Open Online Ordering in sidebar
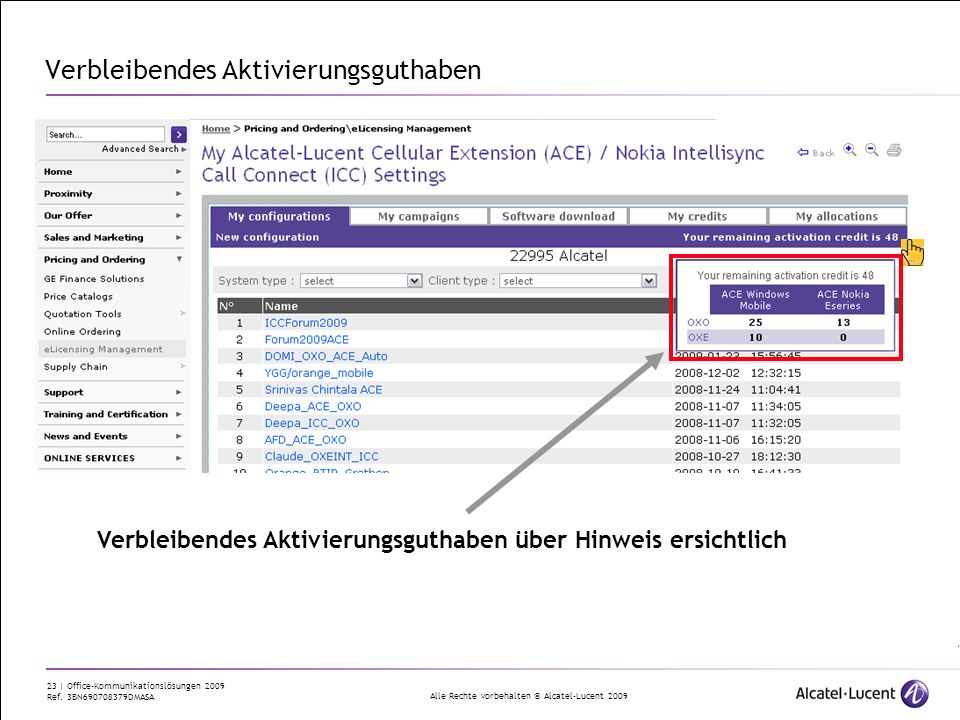Image resolution: width=960 pixels, height=720 pixels. [x=82, y=332]
